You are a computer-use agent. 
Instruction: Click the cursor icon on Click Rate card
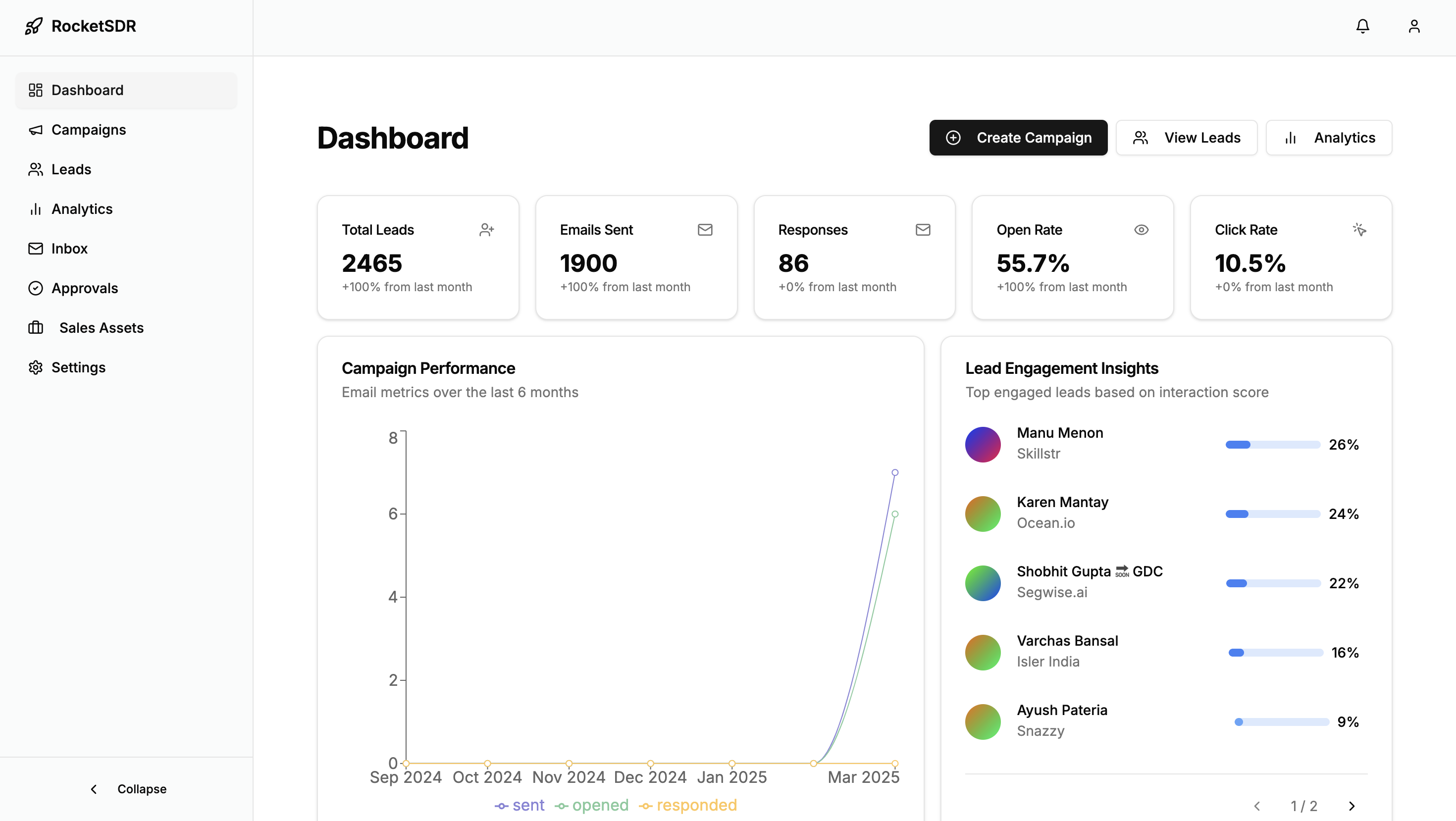(1360, 230)
